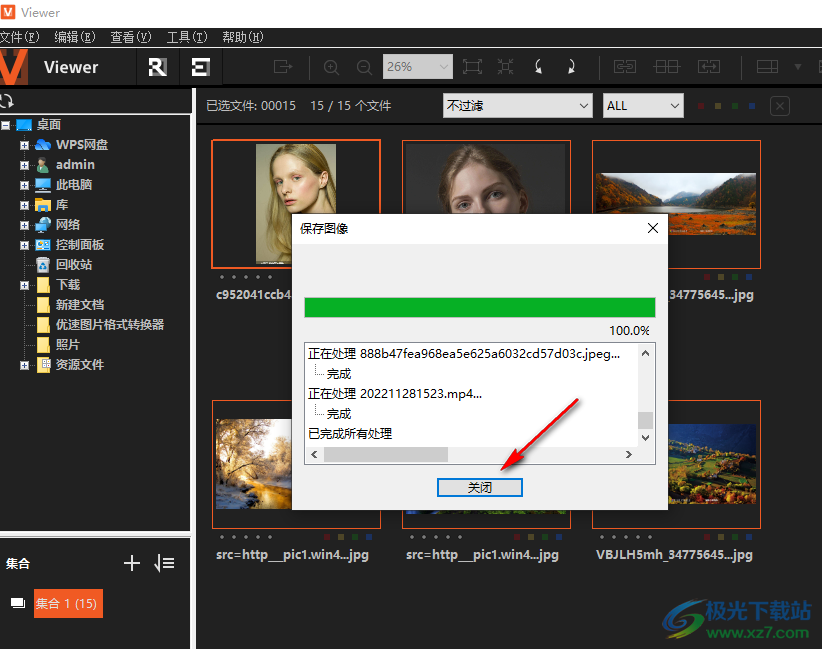The height and width of the screenshot is (649, 822).
Task: Click the collection monitor icon beside 集合 1
Action: tap(18, 603)
